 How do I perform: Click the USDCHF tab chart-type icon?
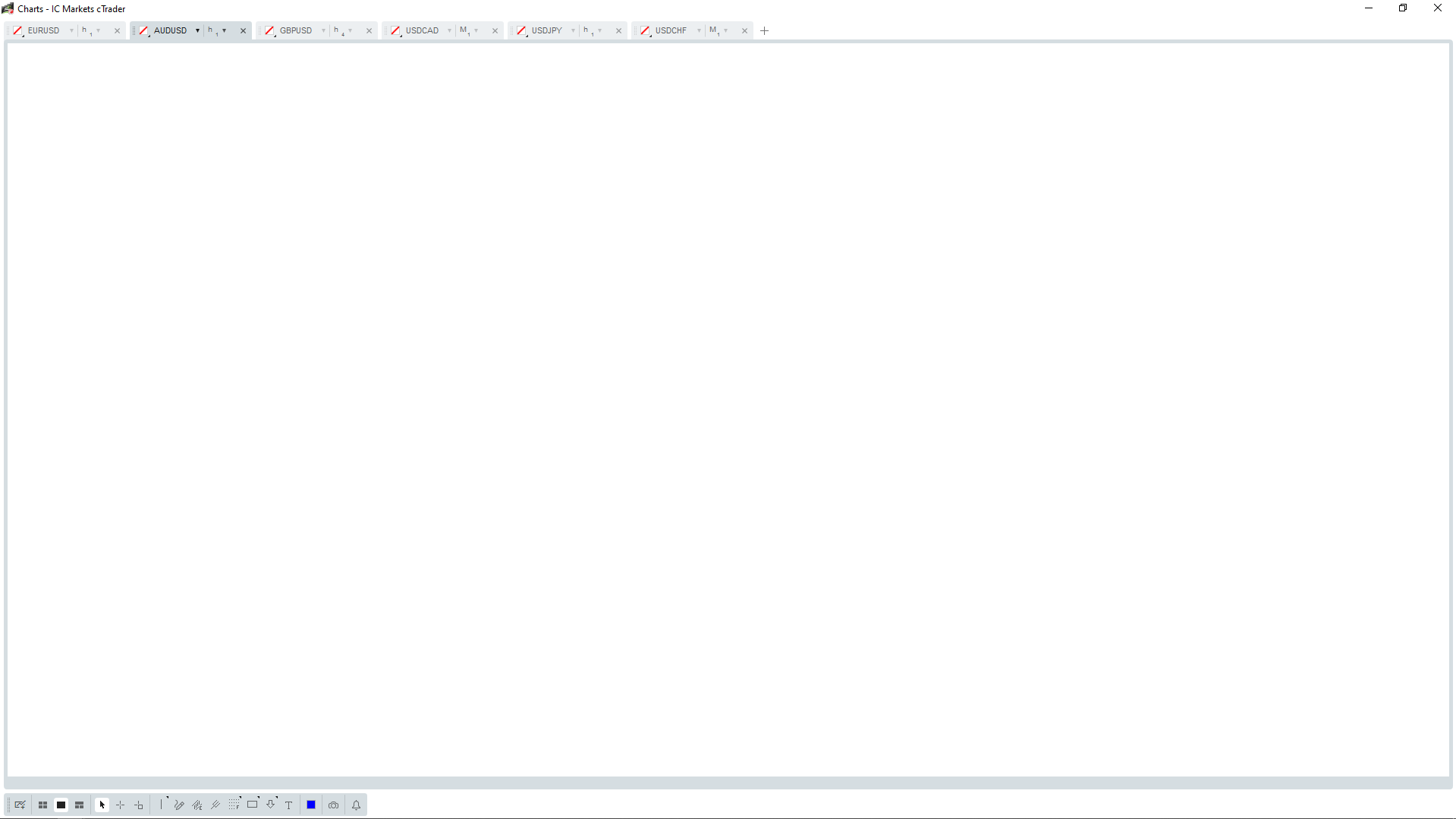pos(646,31)
